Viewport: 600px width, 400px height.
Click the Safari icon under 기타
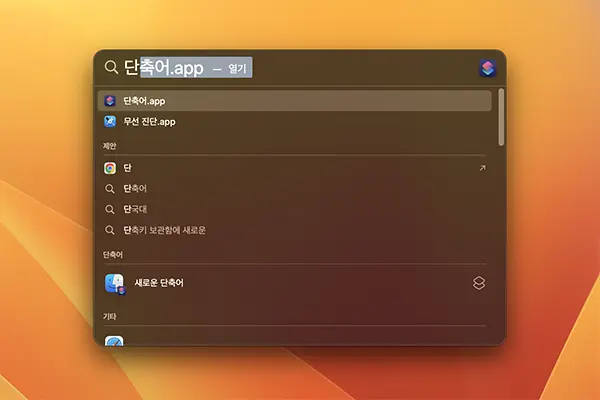point(114,341)
